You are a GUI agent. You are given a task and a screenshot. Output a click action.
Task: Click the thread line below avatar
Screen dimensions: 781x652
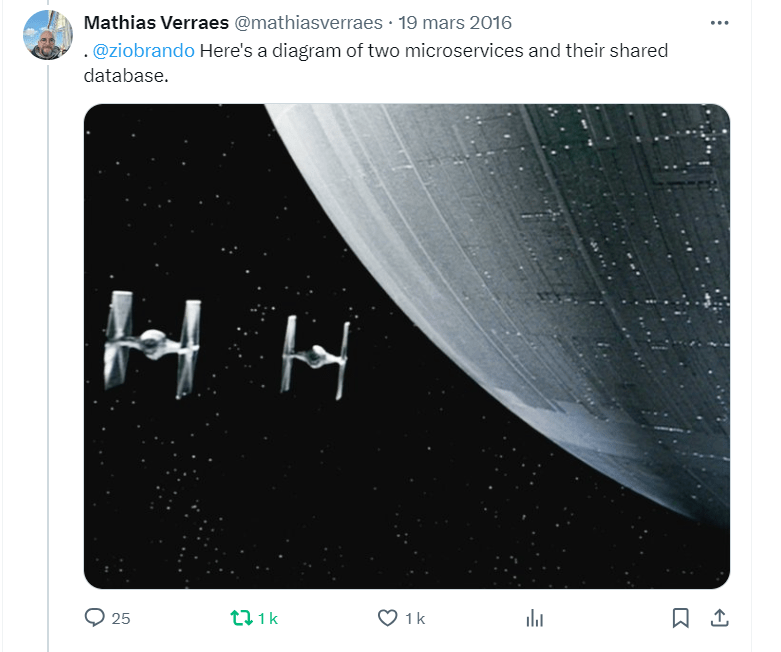(48, 356)
